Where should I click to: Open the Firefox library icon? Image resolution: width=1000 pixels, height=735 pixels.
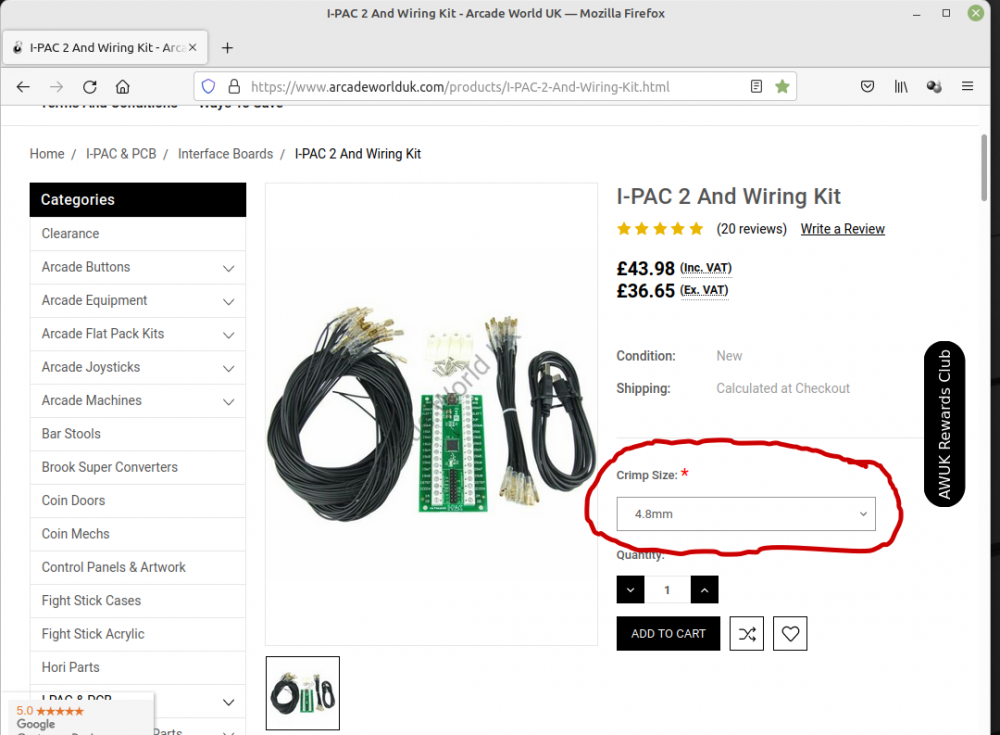click(901, 86)
